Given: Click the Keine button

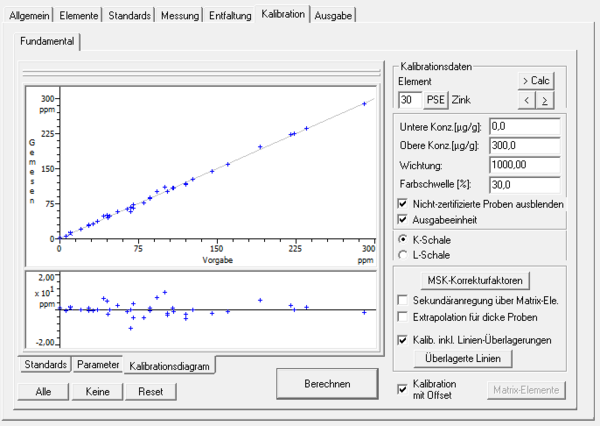Looking at the screenshot, I should (98, 392).
